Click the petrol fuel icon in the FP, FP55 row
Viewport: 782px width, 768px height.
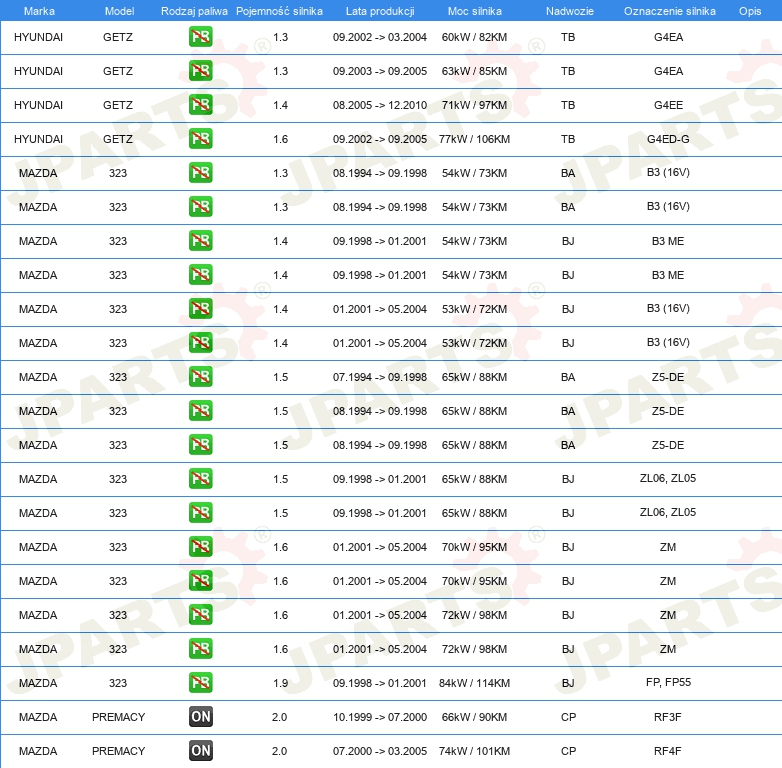[x=200, y=683]
